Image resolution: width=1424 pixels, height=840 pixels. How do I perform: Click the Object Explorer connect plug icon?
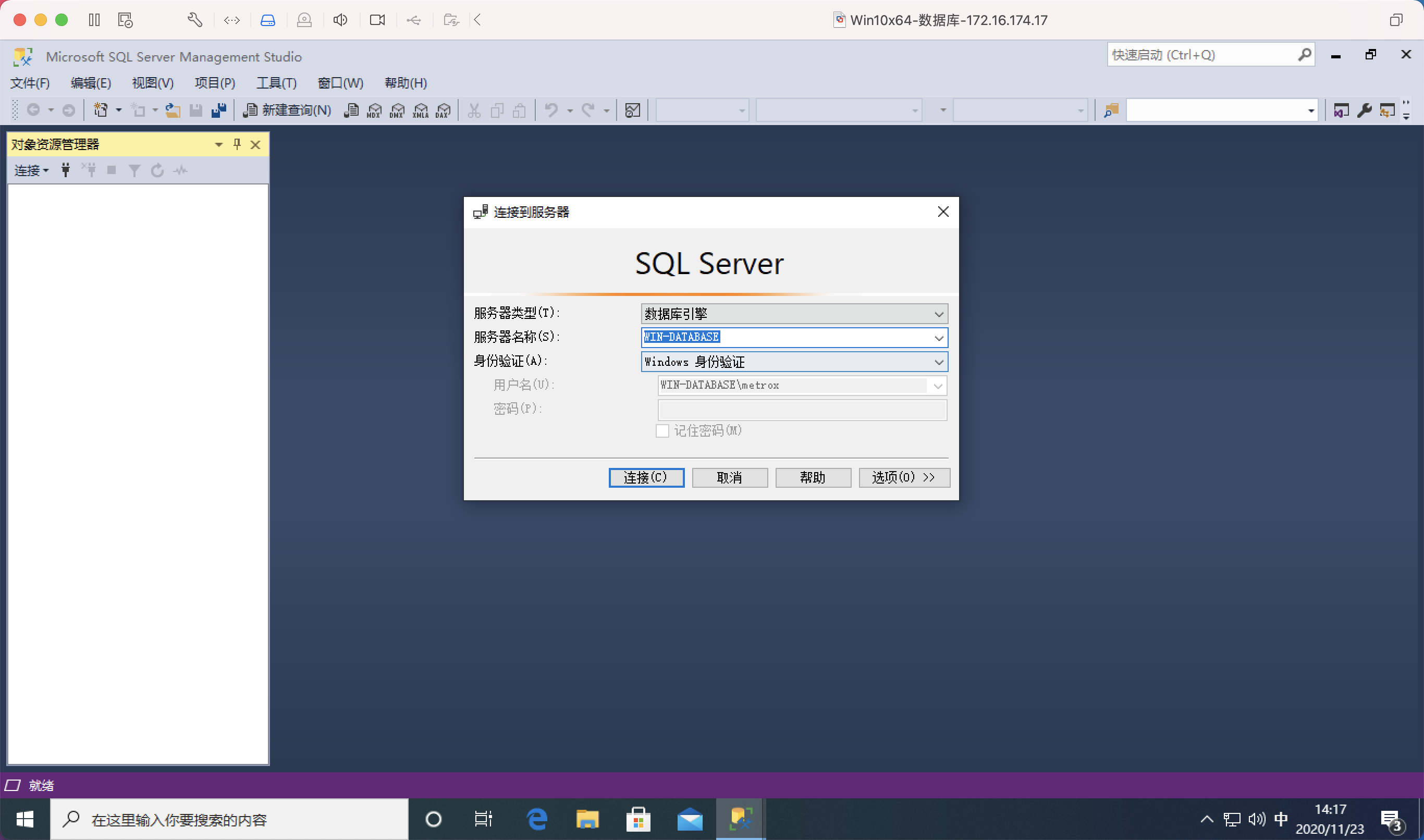click(x=66, y=170)
